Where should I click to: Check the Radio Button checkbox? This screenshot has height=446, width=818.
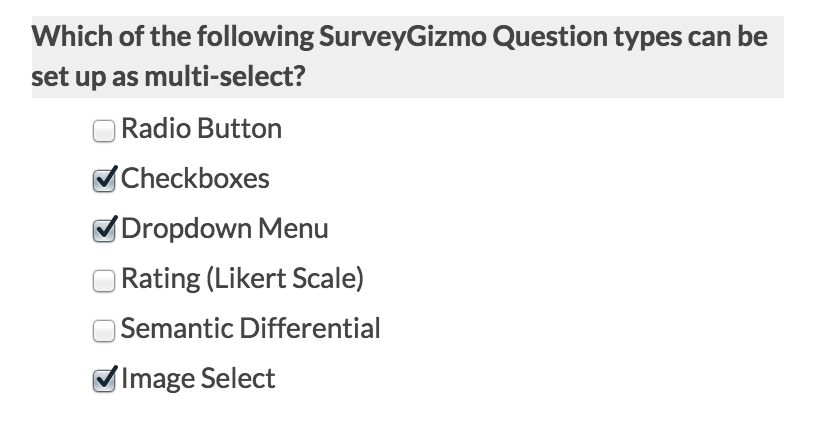click(x=103, y=130)
